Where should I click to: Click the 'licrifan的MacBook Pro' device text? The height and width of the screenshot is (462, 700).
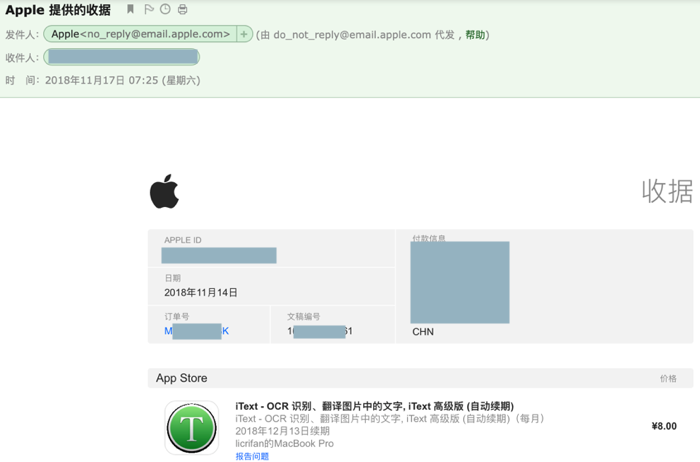tap(284, 444)
